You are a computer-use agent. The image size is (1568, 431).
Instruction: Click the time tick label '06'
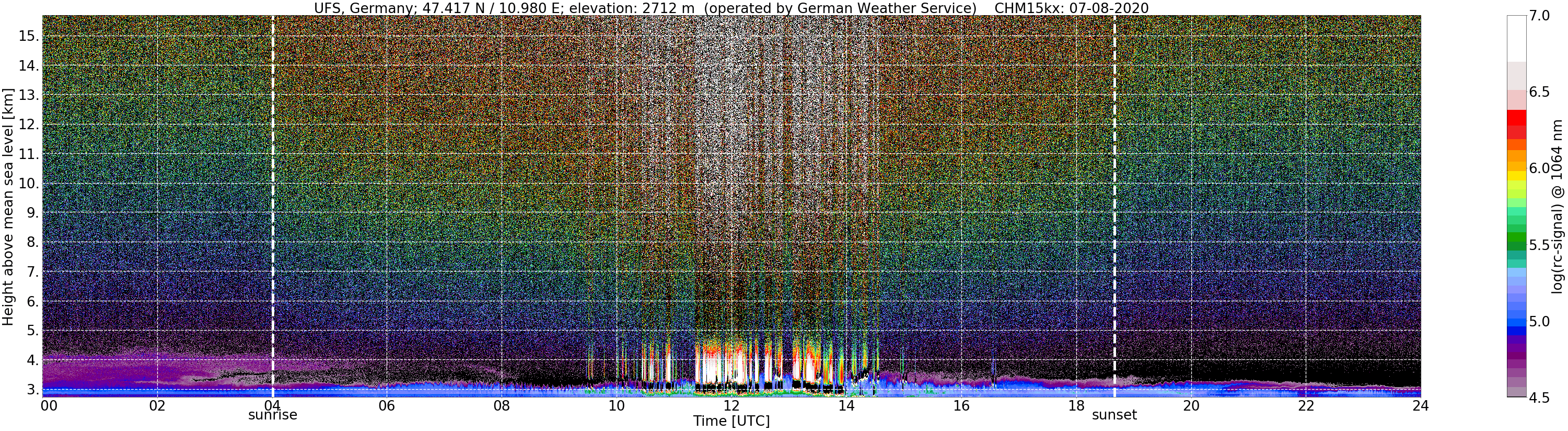point(387,405)
